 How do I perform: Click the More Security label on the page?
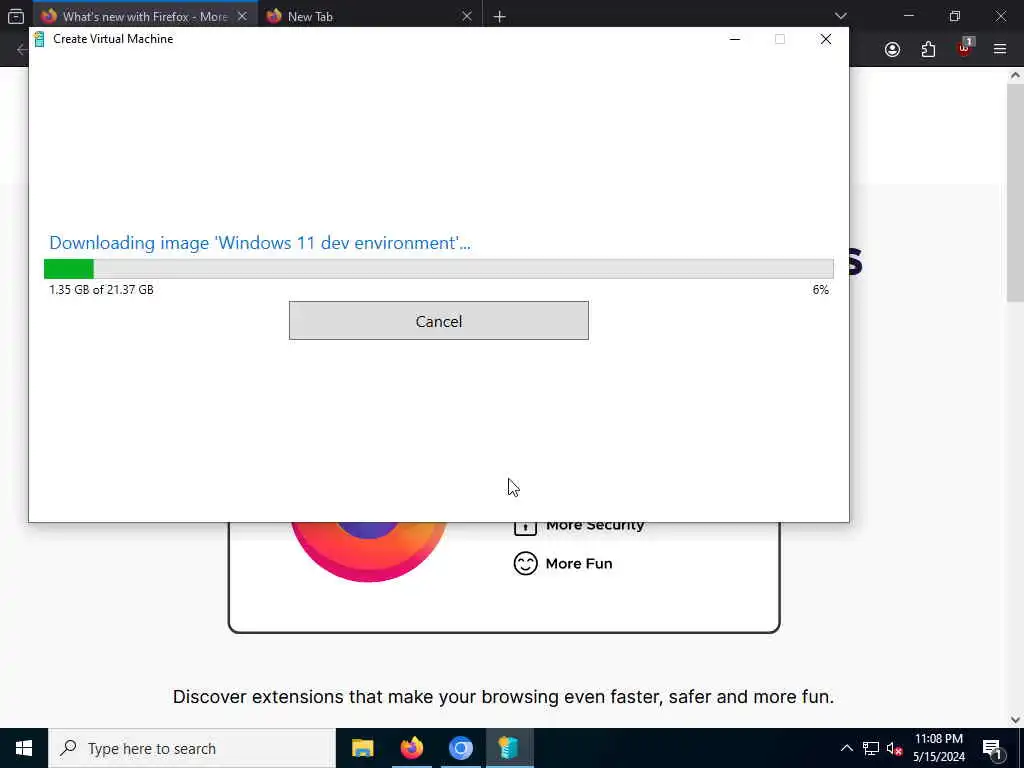point(595,526)
